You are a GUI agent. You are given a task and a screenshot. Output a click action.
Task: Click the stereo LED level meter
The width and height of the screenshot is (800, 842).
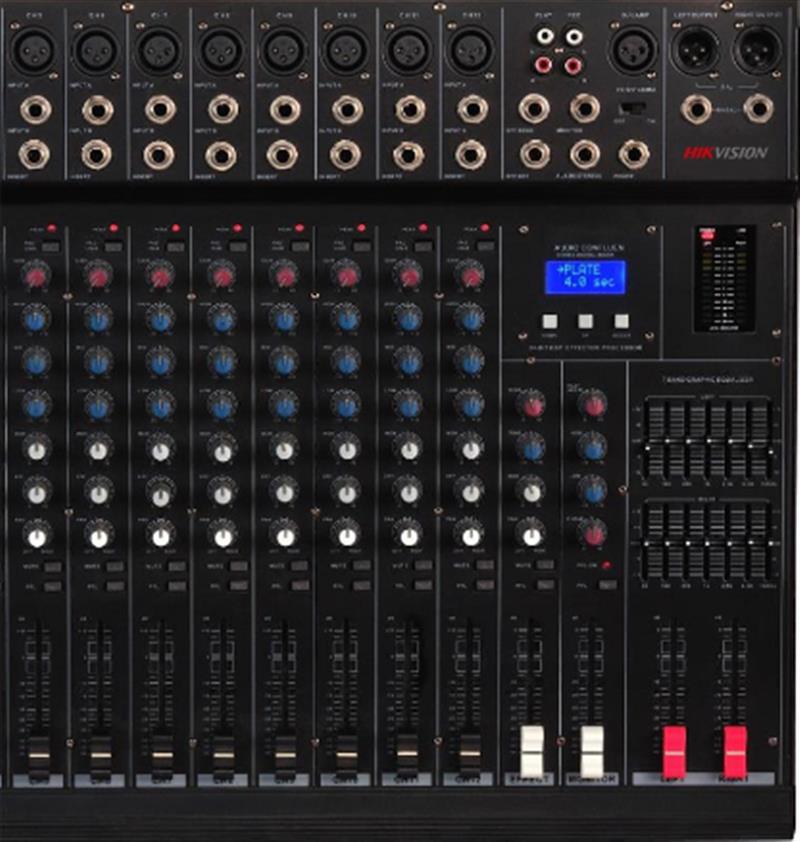pyautogui.click(x=725, y=279)
